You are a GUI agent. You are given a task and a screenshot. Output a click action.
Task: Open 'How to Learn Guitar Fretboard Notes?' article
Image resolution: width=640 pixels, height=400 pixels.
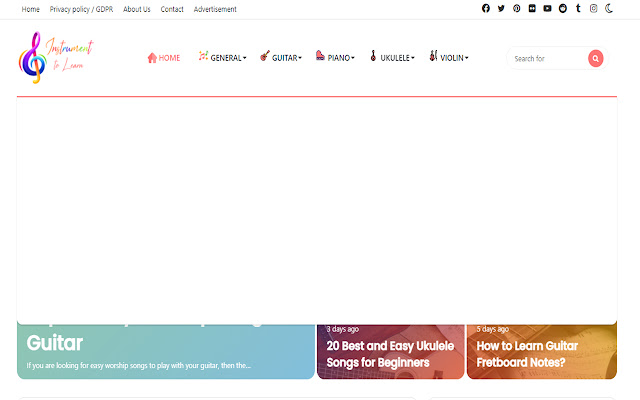pyautogui.click(x=527, y=354)
